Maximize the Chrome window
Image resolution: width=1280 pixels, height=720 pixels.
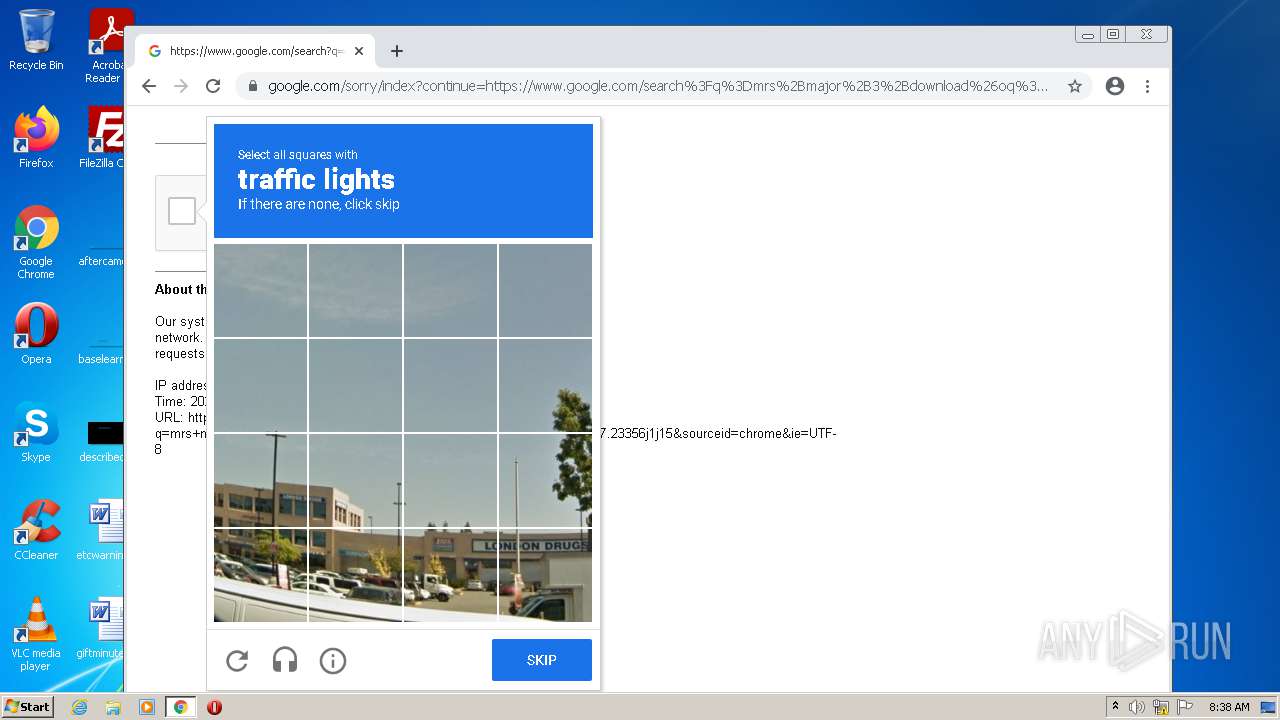(x=1112, y=34)
